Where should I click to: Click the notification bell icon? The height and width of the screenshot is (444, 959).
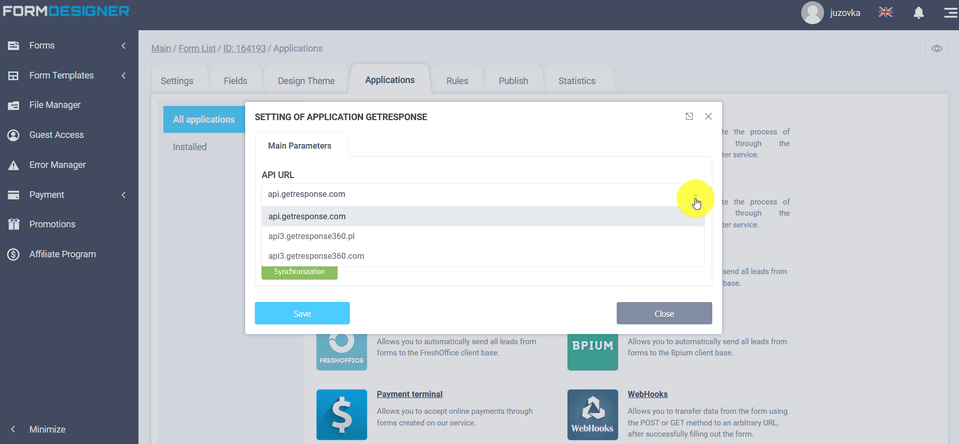918,13
